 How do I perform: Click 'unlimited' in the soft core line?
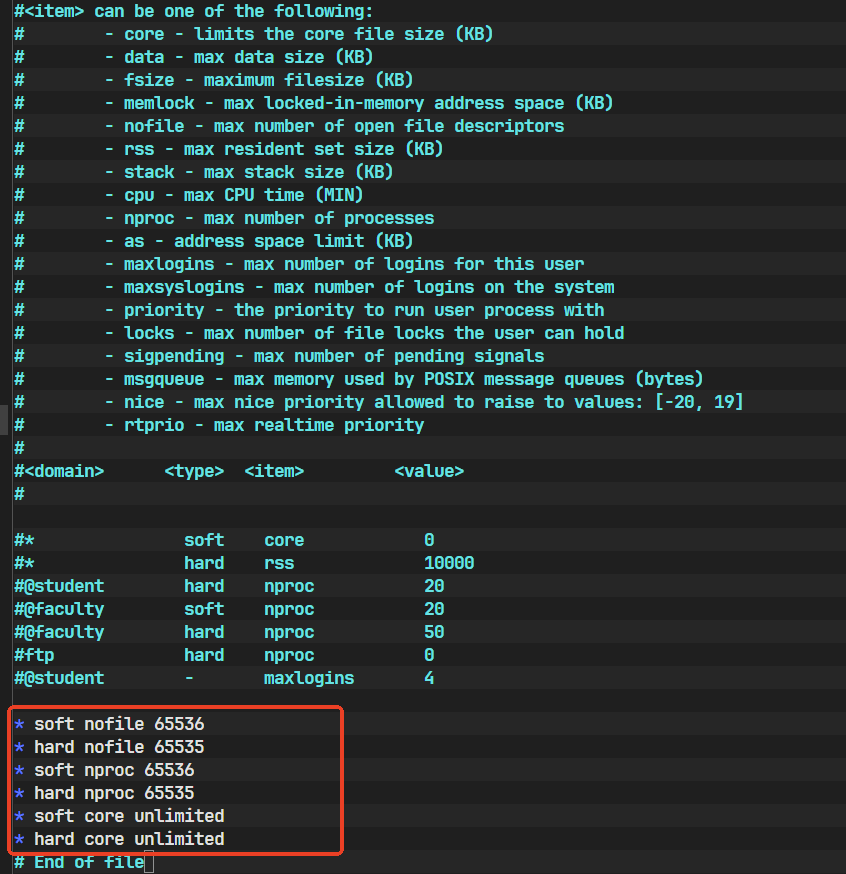[179, 816]
